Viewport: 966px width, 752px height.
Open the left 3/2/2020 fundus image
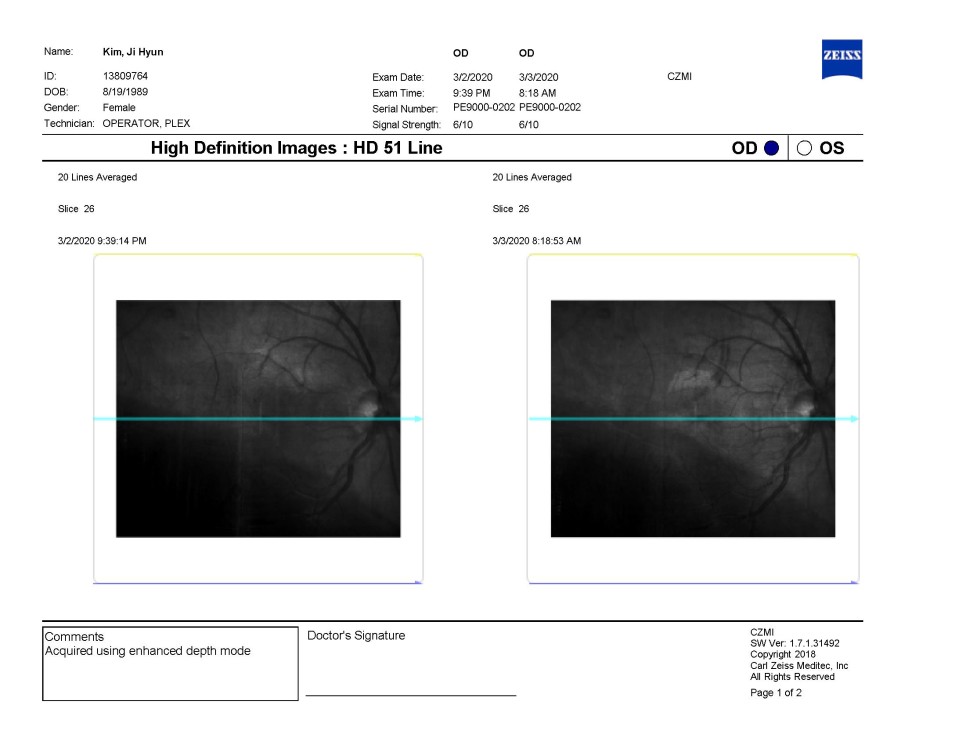pos(258,419)
